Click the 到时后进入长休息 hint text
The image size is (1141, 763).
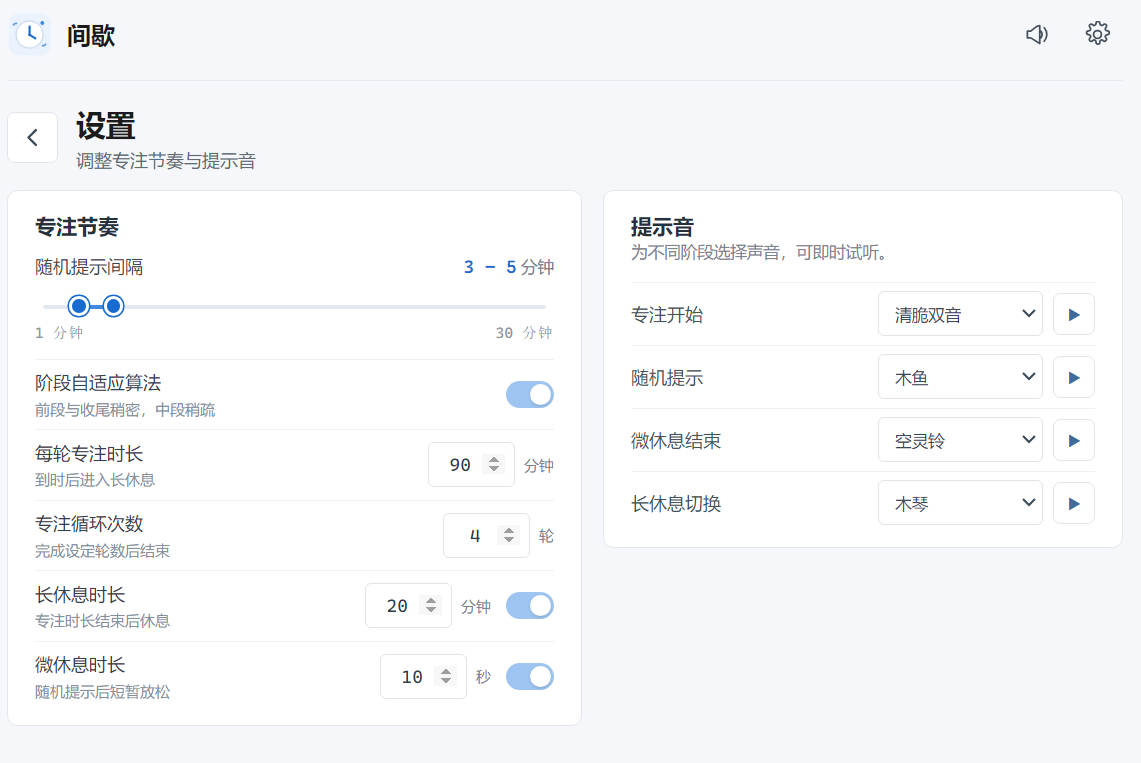click(95, 480)
